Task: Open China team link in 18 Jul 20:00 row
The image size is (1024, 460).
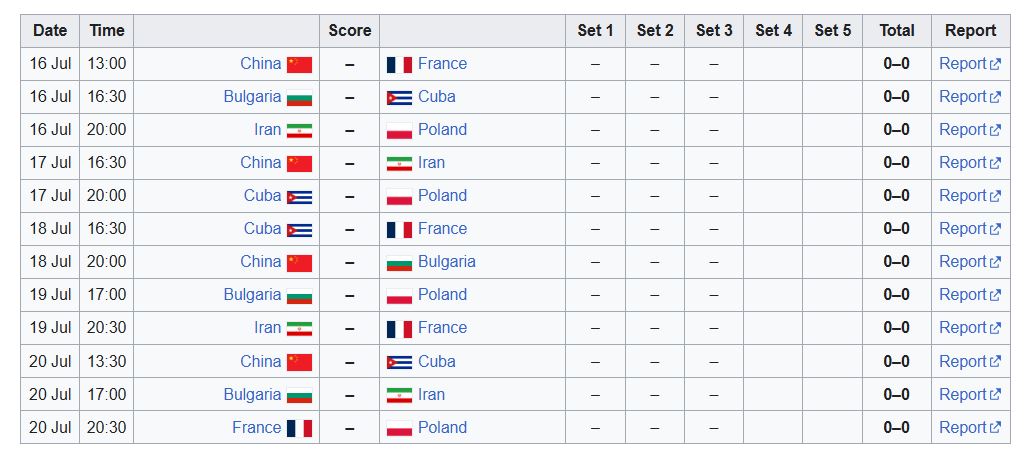Action: click(x=260, y=262)
